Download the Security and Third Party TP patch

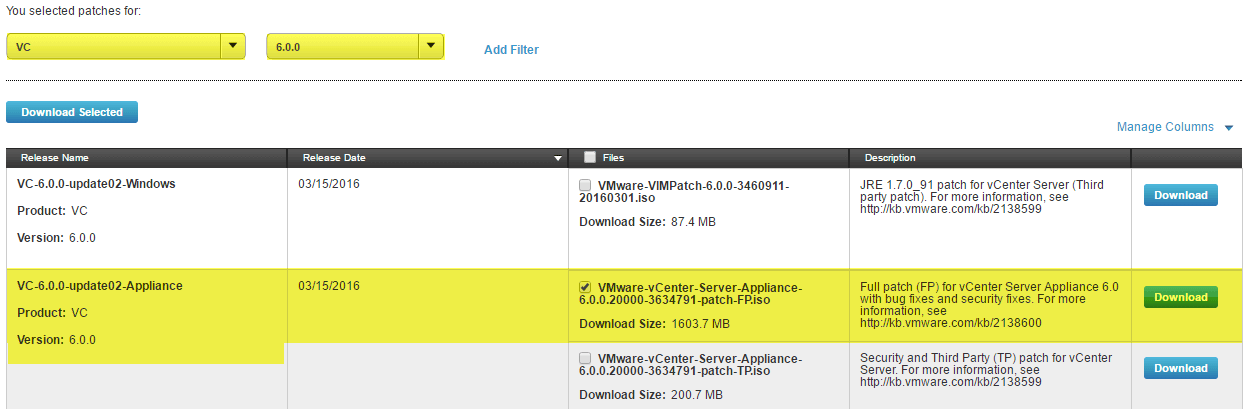pyautogui.click(x=1181, y=368)
